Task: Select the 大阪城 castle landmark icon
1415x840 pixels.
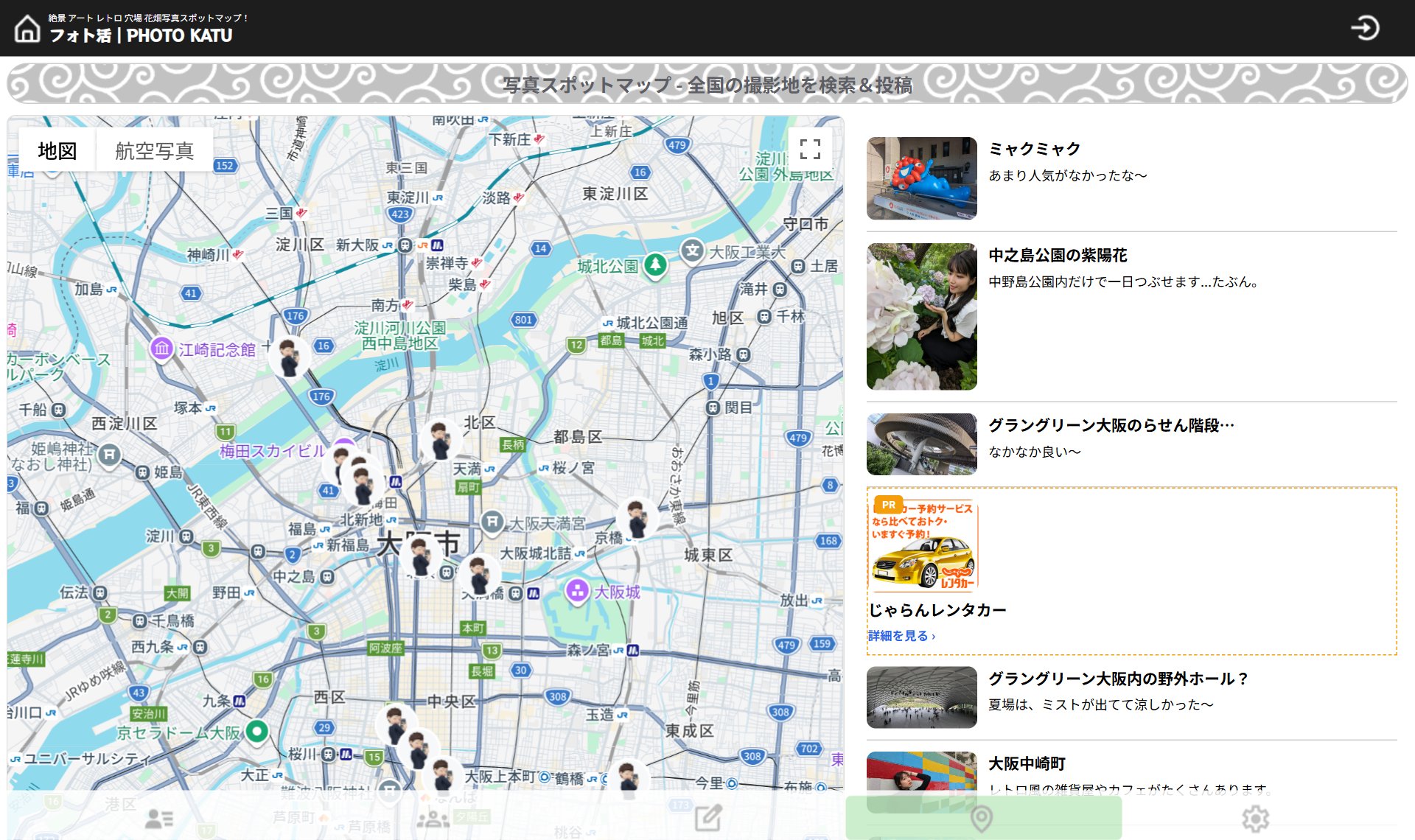Action: [578, 590]
